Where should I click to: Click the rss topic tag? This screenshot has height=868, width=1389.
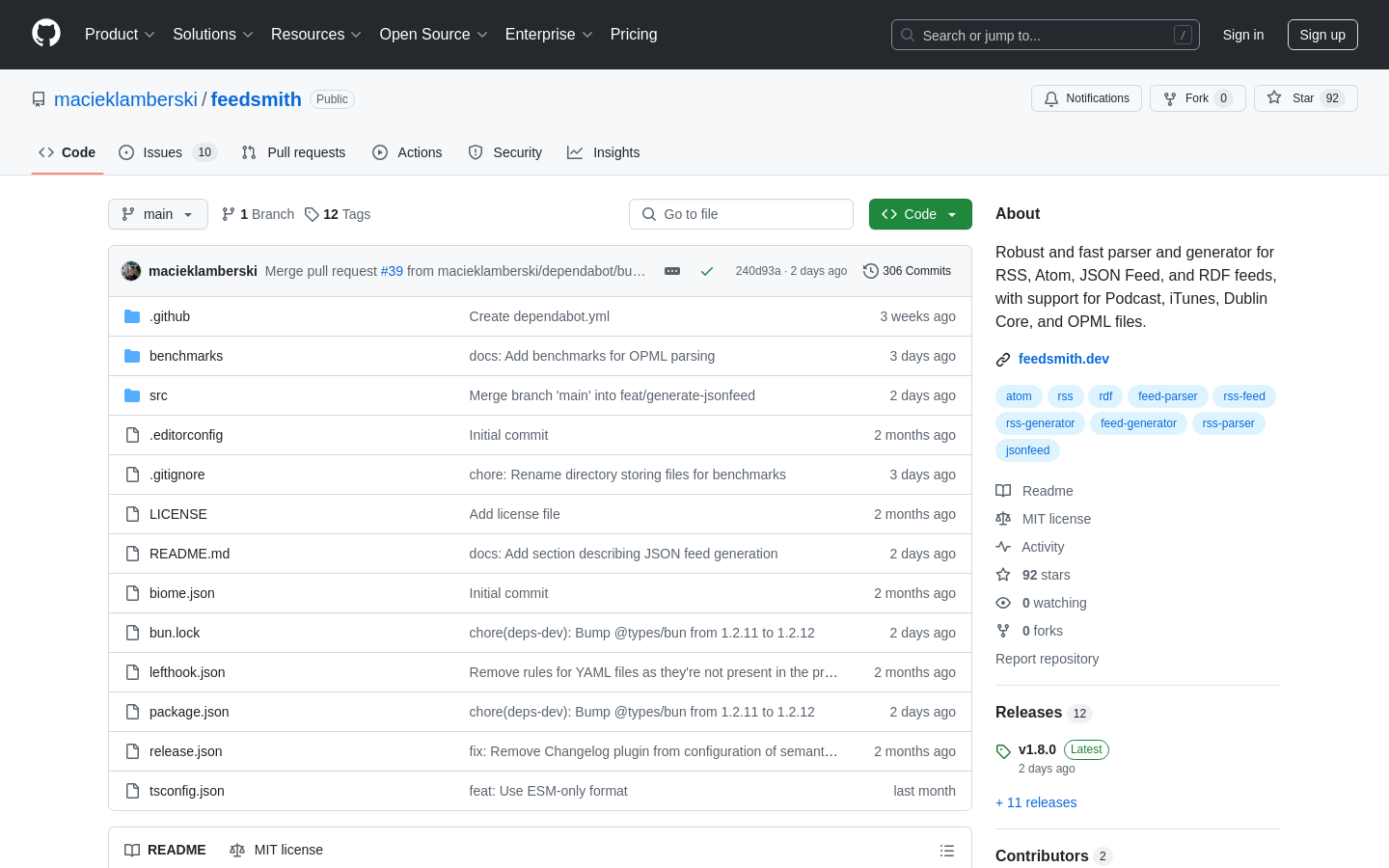1065,396
